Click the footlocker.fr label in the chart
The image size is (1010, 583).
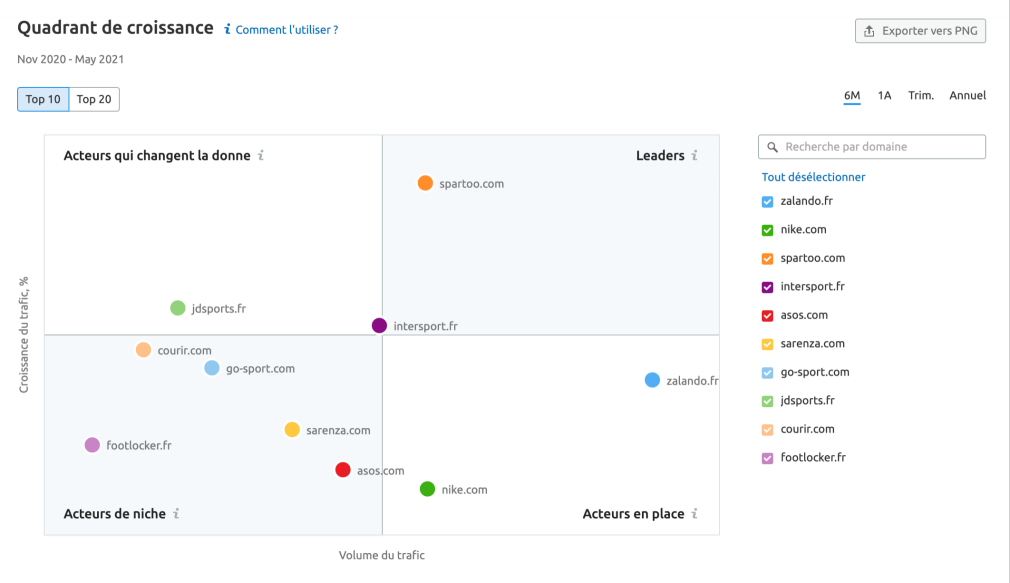(x=138, y=445)
